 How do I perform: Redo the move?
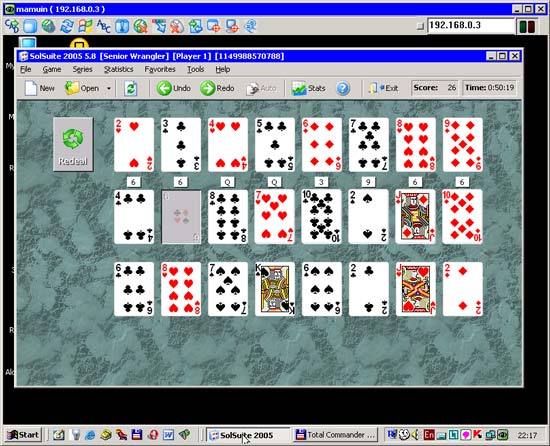point(217,88)
